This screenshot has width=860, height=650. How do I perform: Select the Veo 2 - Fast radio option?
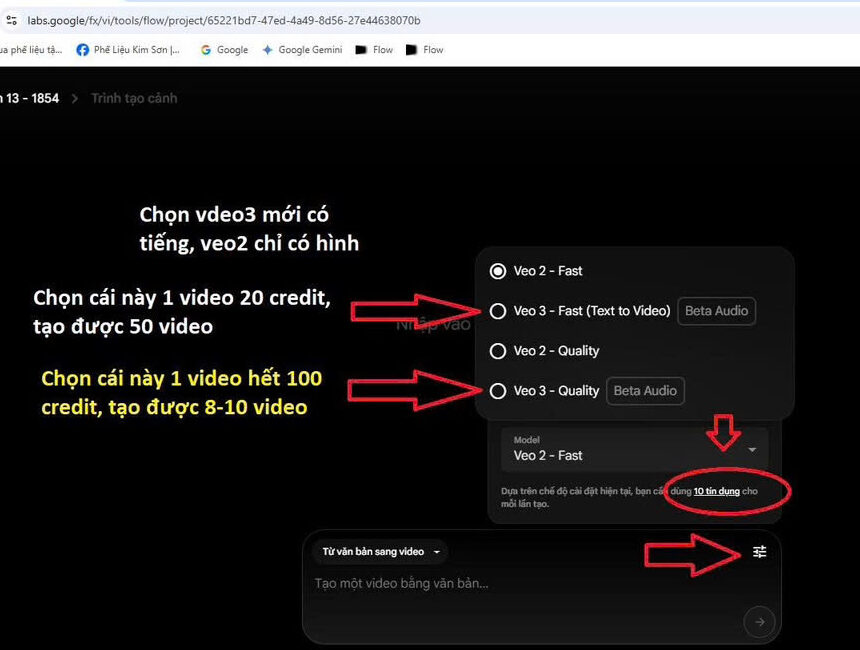pos(498,271)
